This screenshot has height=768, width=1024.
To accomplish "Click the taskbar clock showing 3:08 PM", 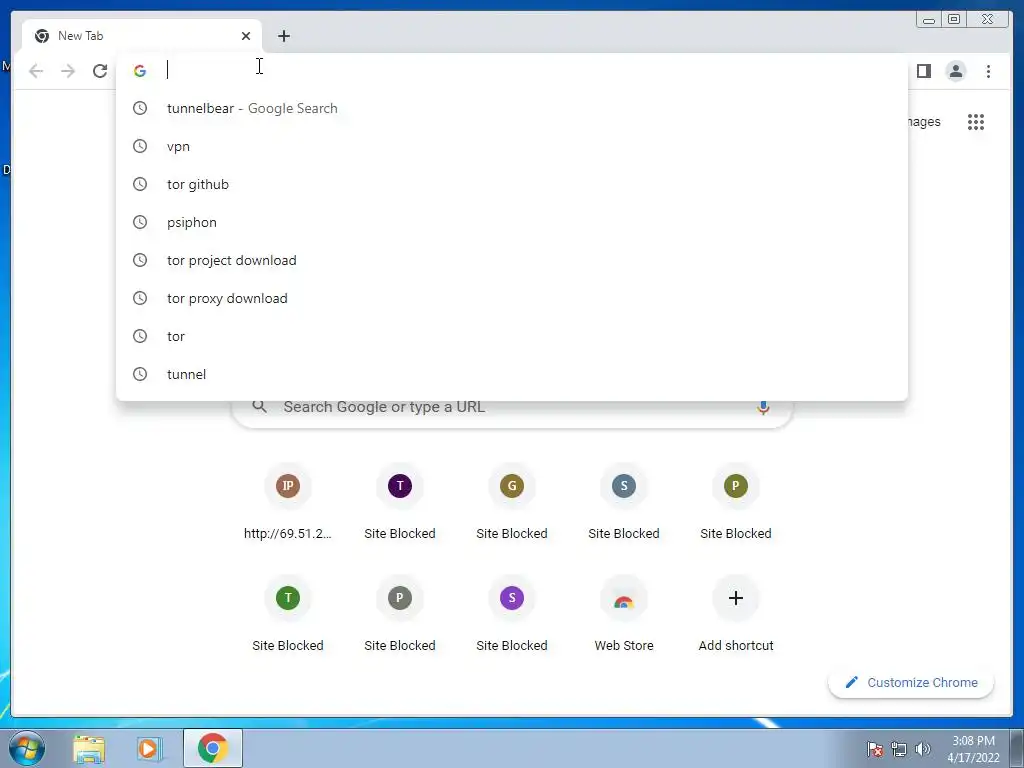I will [973, 749].
